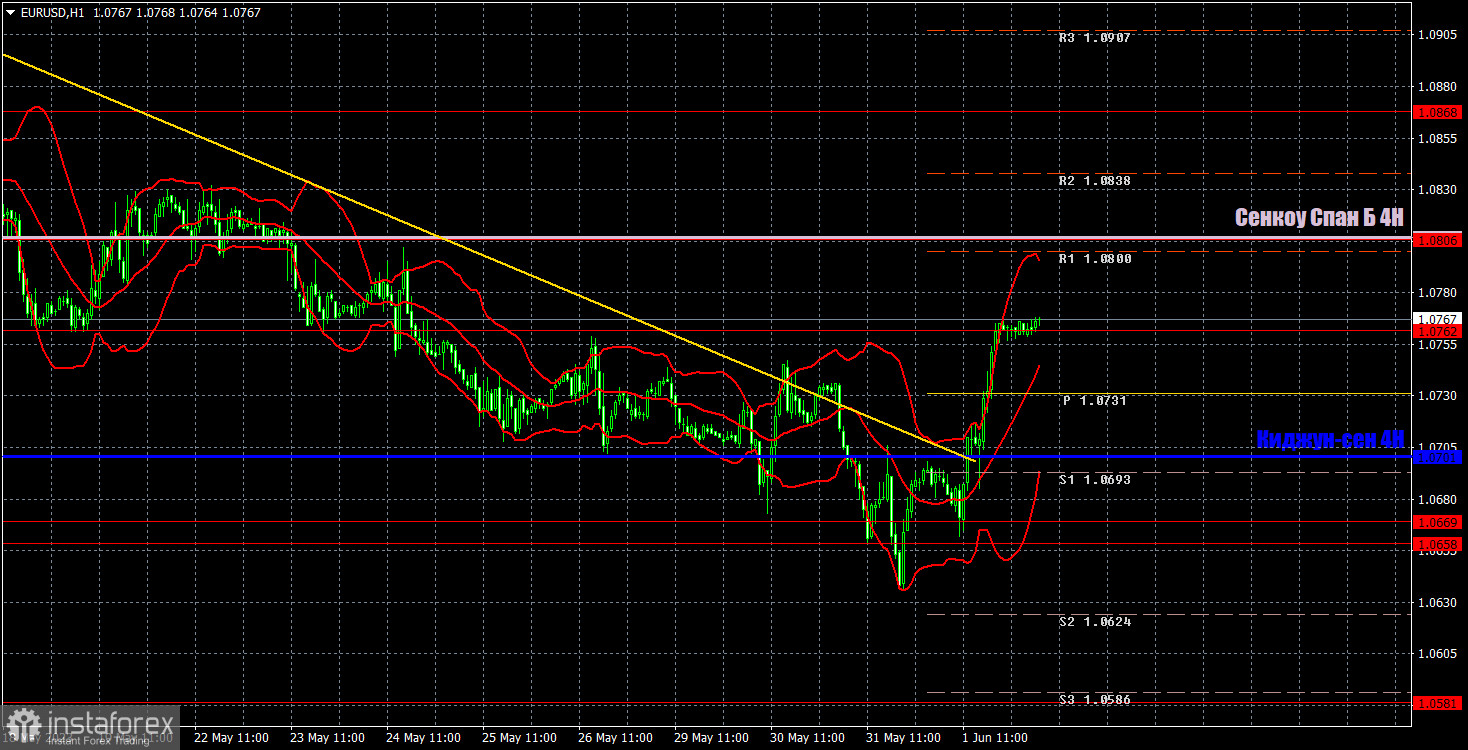Image resolution: width=1468 pixels, height=750 pixels.
Task: Click the 26 May 11:00 time label
Action: click(615, 738)
